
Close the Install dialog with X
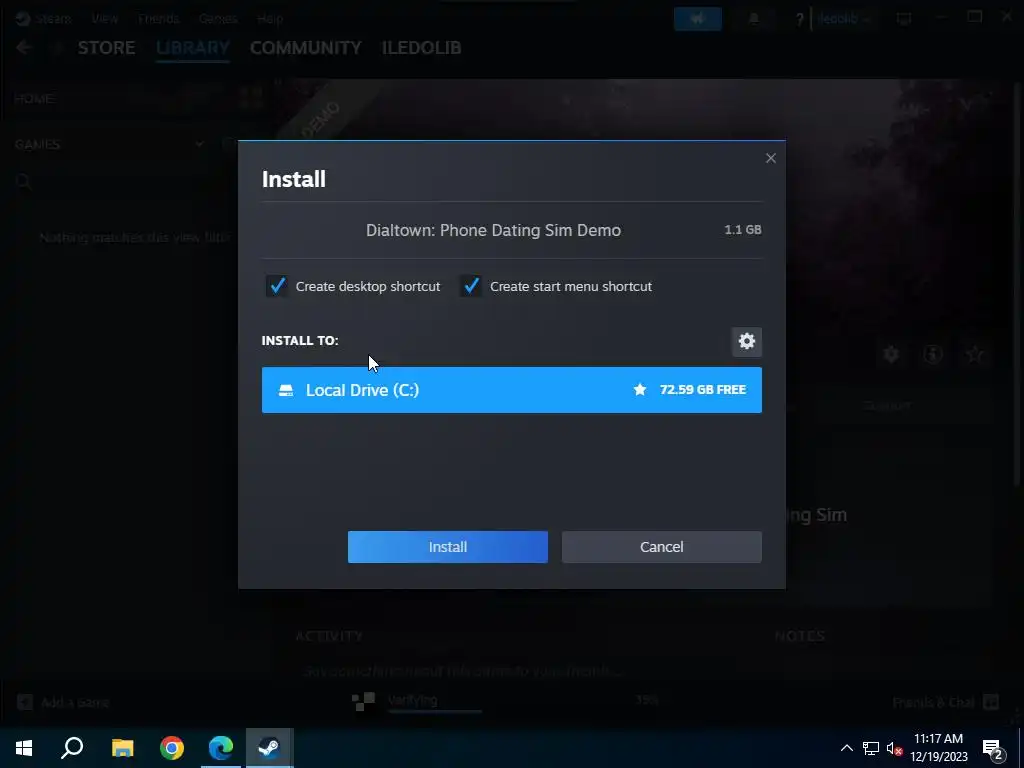pyautogui.click(x=771, y=159)
